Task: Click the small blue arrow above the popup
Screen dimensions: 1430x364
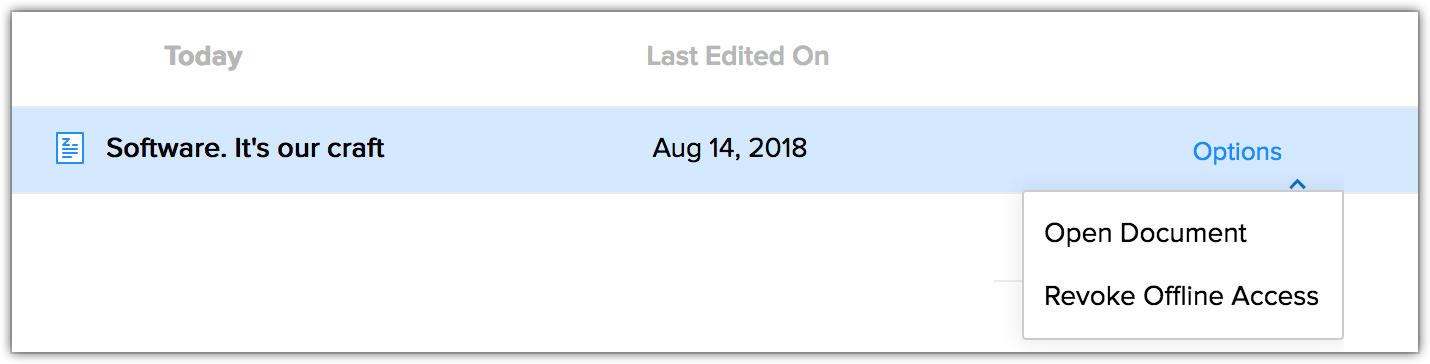Action: [x=1297, y=184]
